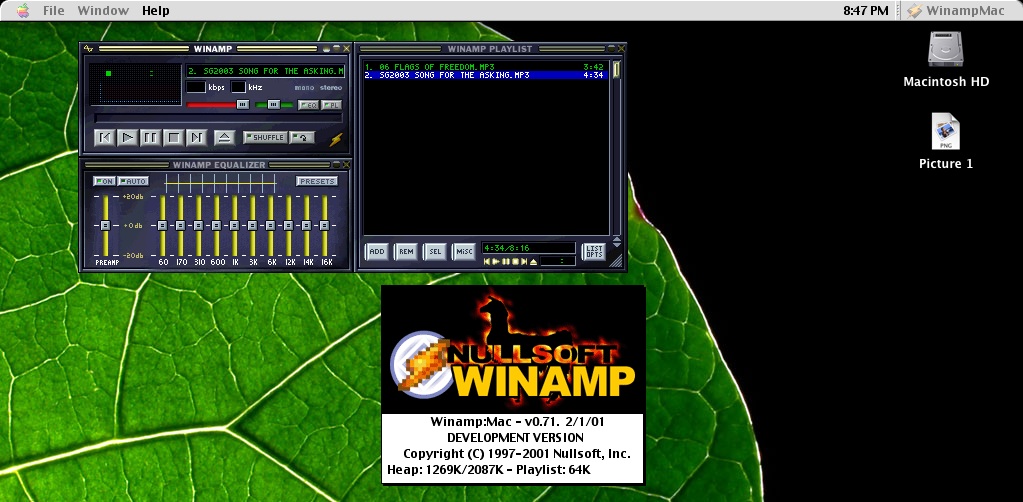1023x502 pixels.
Task: Click the playlist scroll down arrow
Action: 617,247
